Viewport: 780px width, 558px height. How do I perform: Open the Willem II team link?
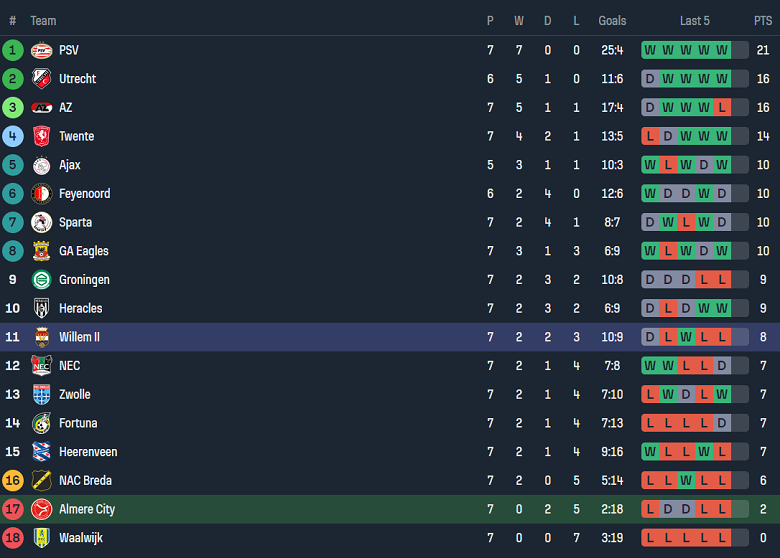point(79,337)
